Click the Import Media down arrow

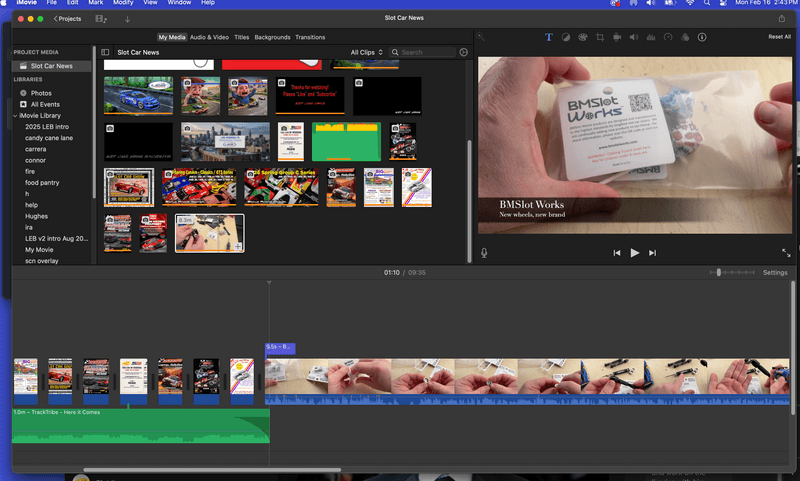click(x=128, y=19)
